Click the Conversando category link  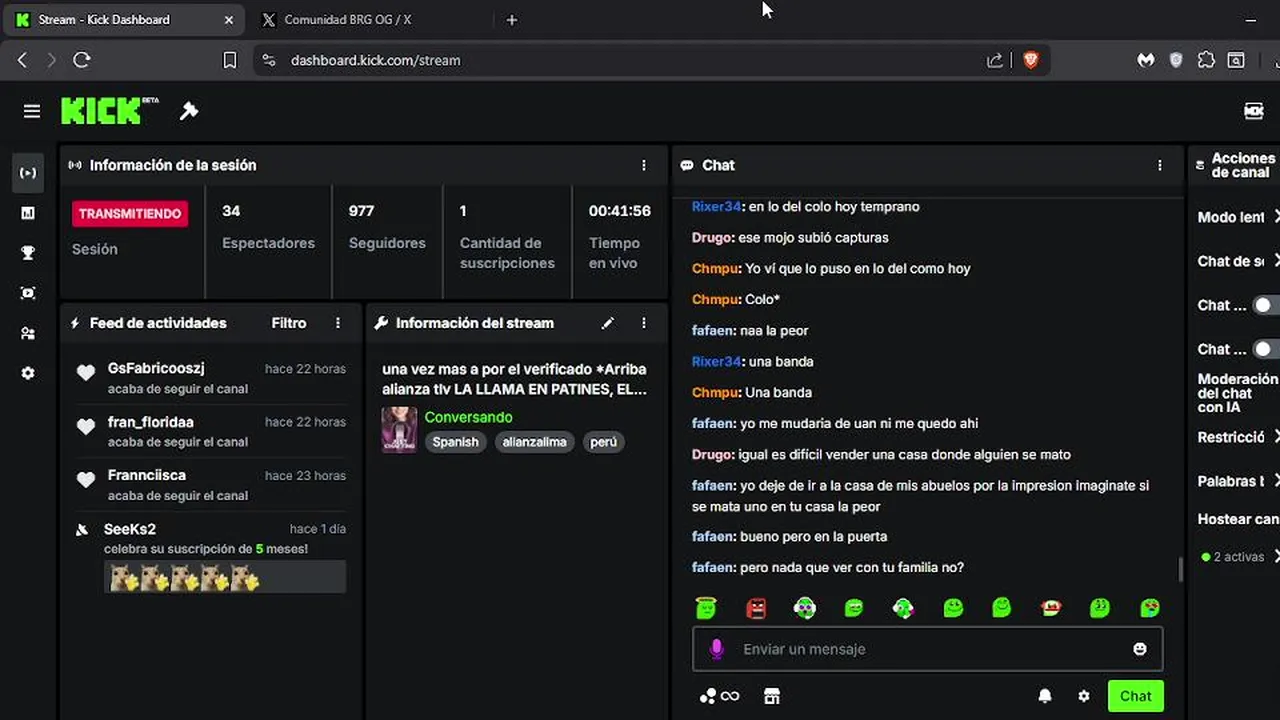pyautogui.click(x=468, y=417)
